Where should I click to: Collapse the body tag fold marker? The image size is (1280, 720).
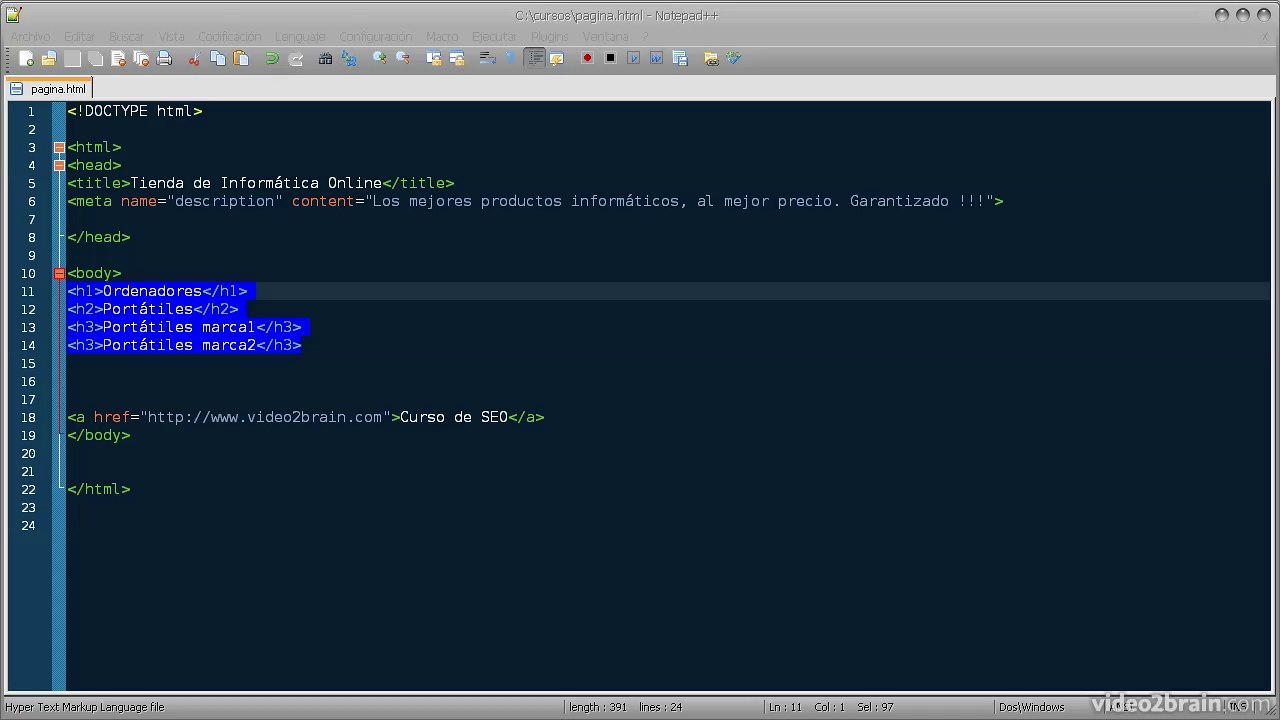59,274
